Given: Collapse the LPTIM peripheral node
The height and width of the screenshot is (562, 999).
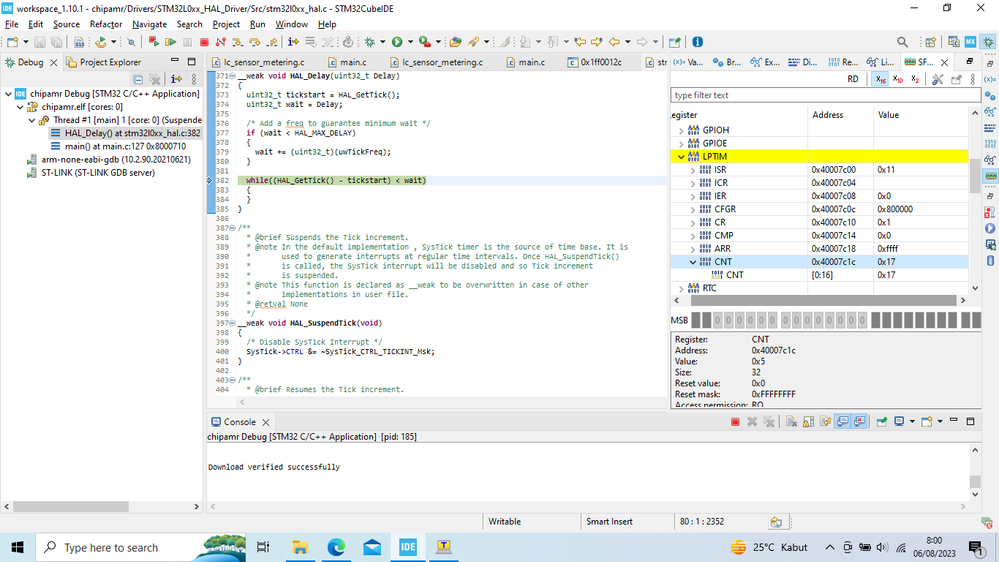Looking at the screenshot, I should (682, 157).
